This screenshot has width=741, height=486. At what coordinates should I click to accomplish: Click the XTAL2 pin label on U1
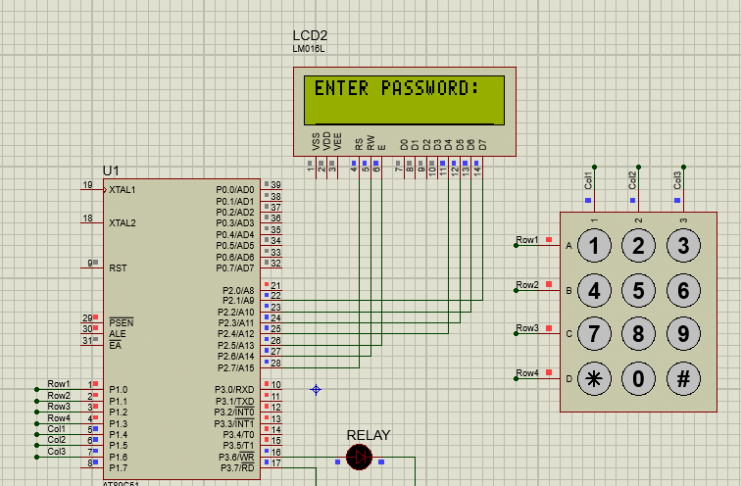pyautogui.click(x=122, y=223)
